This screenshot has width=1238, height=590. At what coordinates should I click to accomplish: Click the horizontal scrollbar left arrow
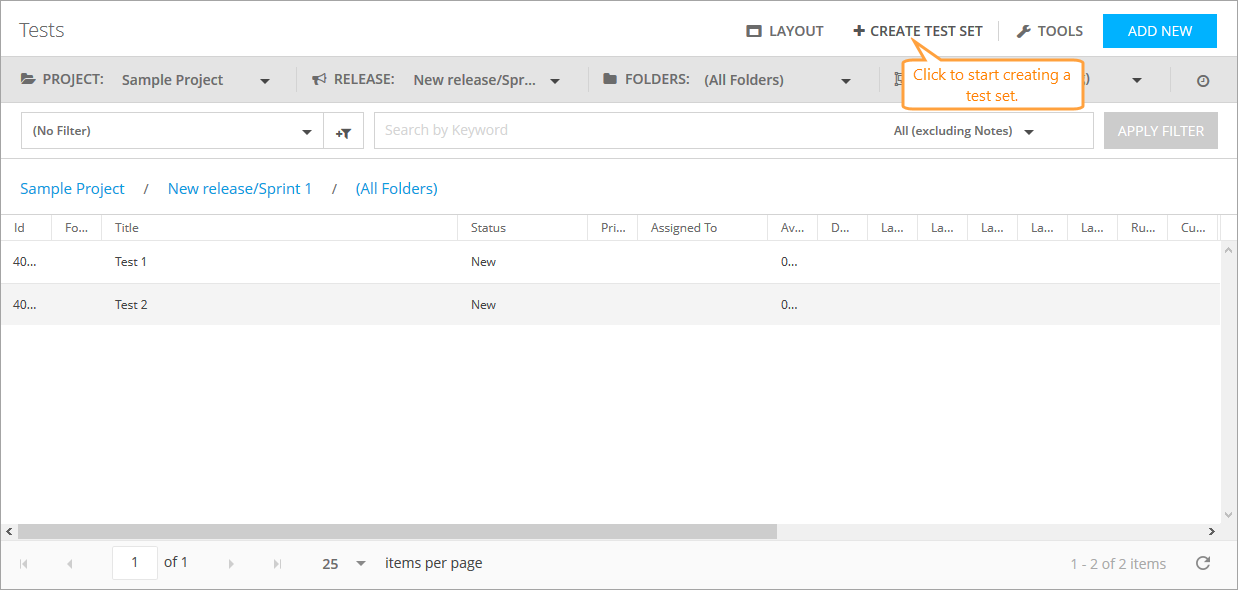tap(9, 532)
